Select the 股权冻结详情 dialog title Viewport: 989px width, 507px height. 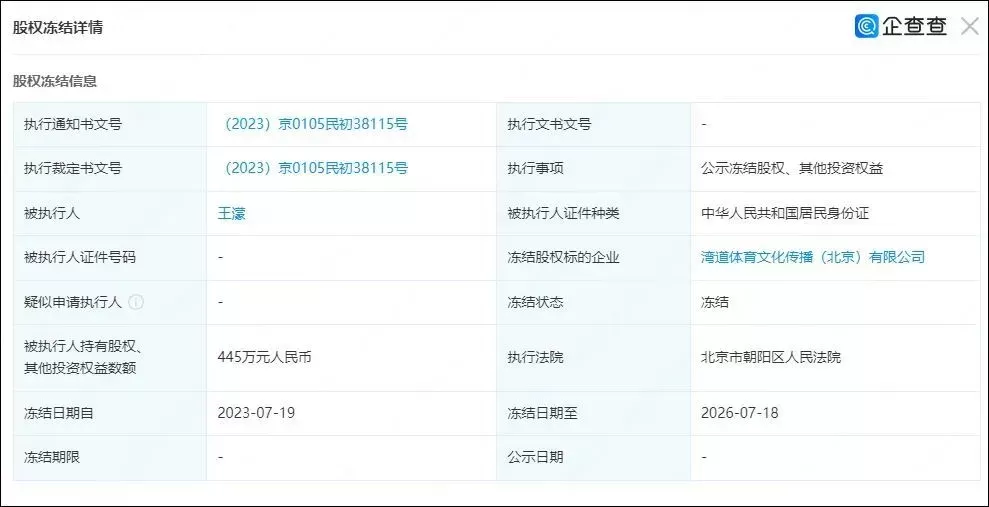coord(58,28)
